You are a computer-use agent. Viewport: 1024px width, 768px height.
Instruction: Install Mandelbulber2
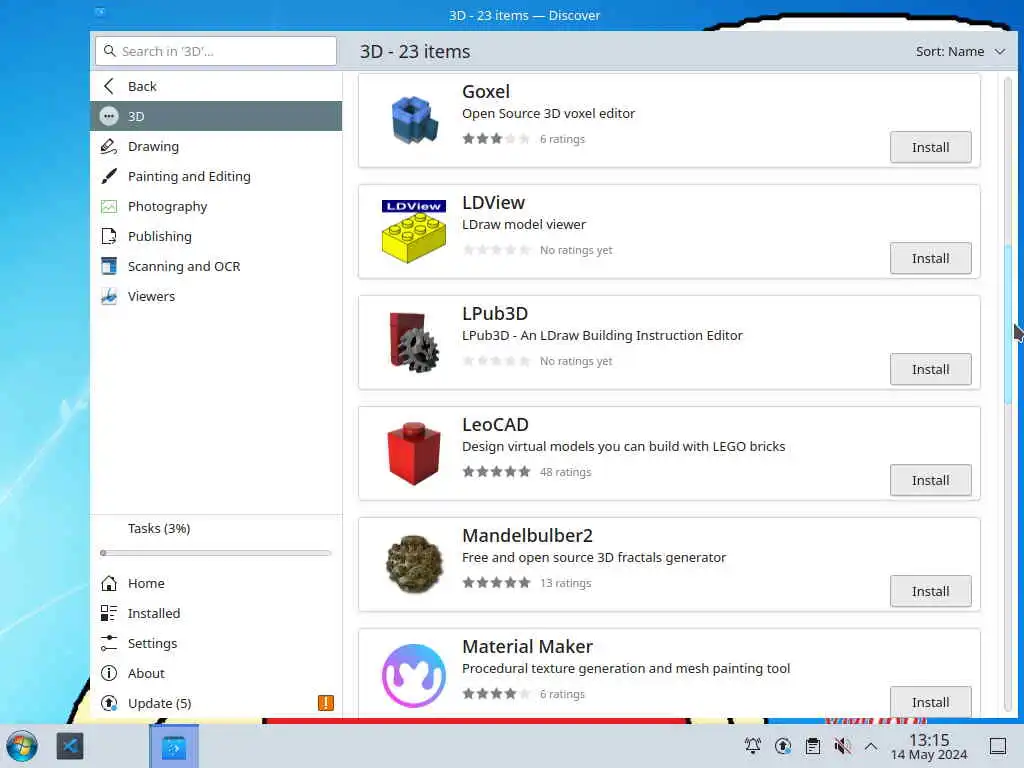coord(930,592)
